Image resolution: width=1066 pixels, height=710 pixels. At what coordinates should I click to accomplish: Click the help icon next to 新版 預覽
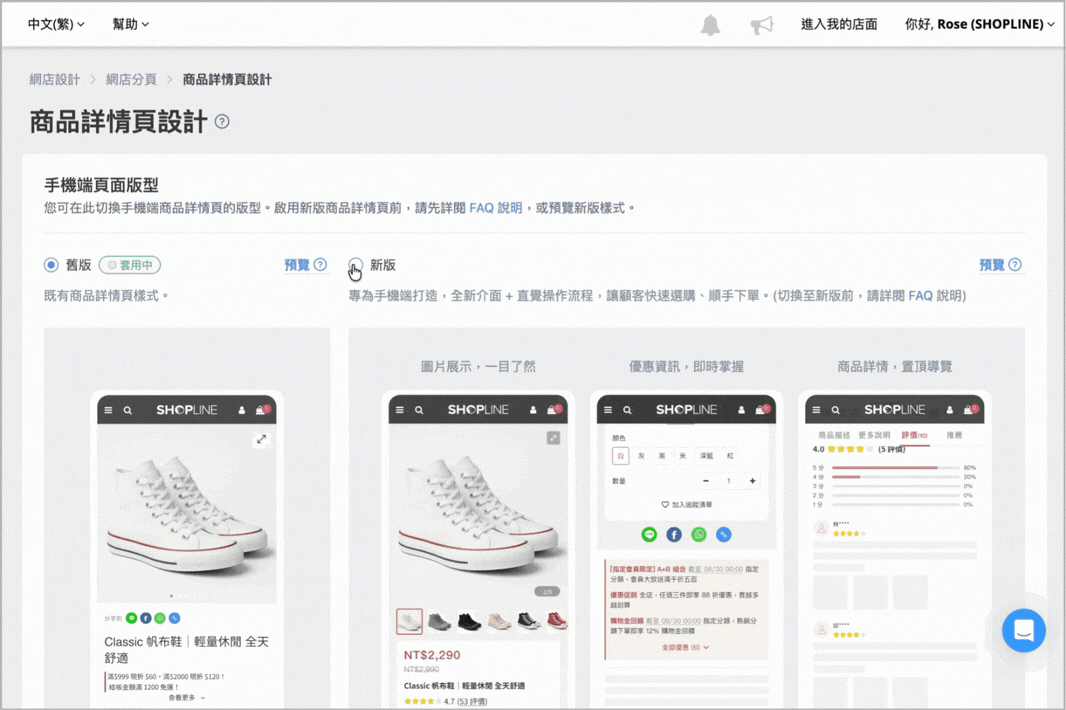point(1015,265)
